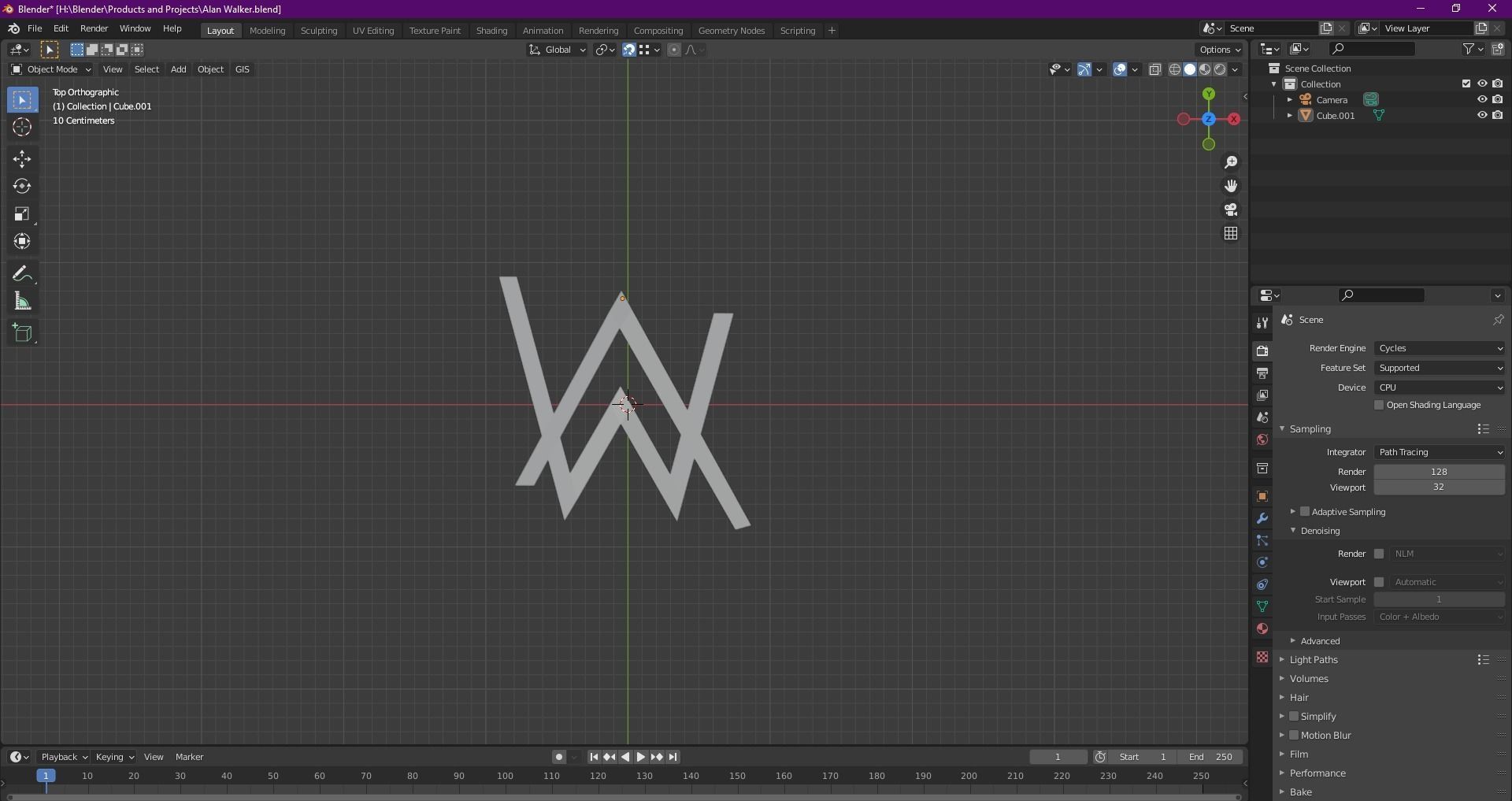This screenshot has width=1512, height=801.
Task: Activate the Select Box tool
Action: click(x=22, y=100)
